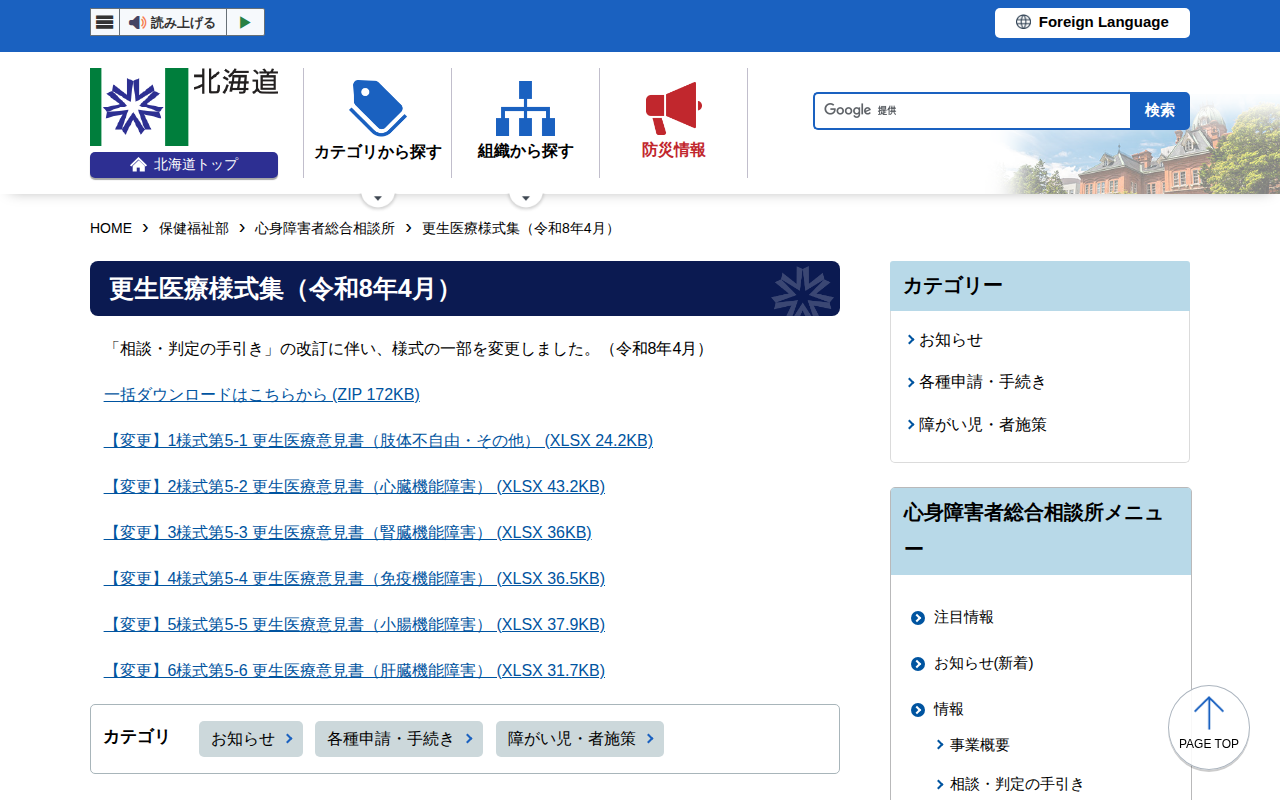
Task: Download 様式第5-6 肝臓機能障害 XLSX
Action: pos(354,671)
